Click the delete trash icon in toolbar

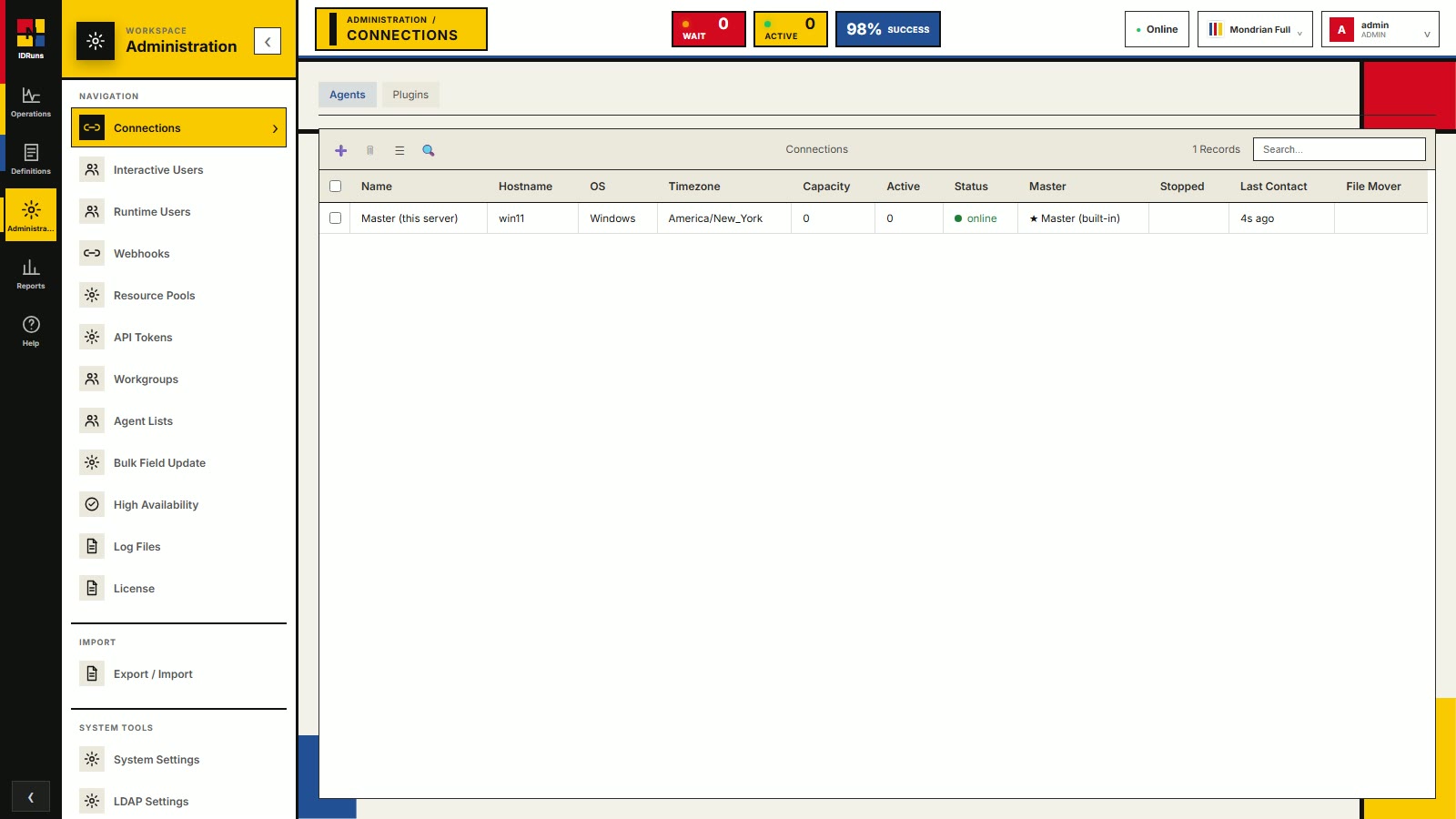click(370, 150)
